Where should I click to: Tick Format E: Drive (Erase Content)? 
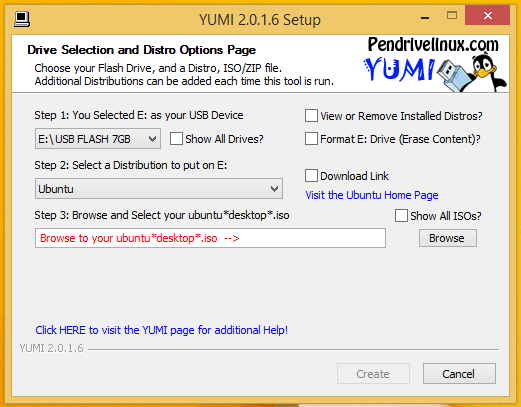click(311, 139)
